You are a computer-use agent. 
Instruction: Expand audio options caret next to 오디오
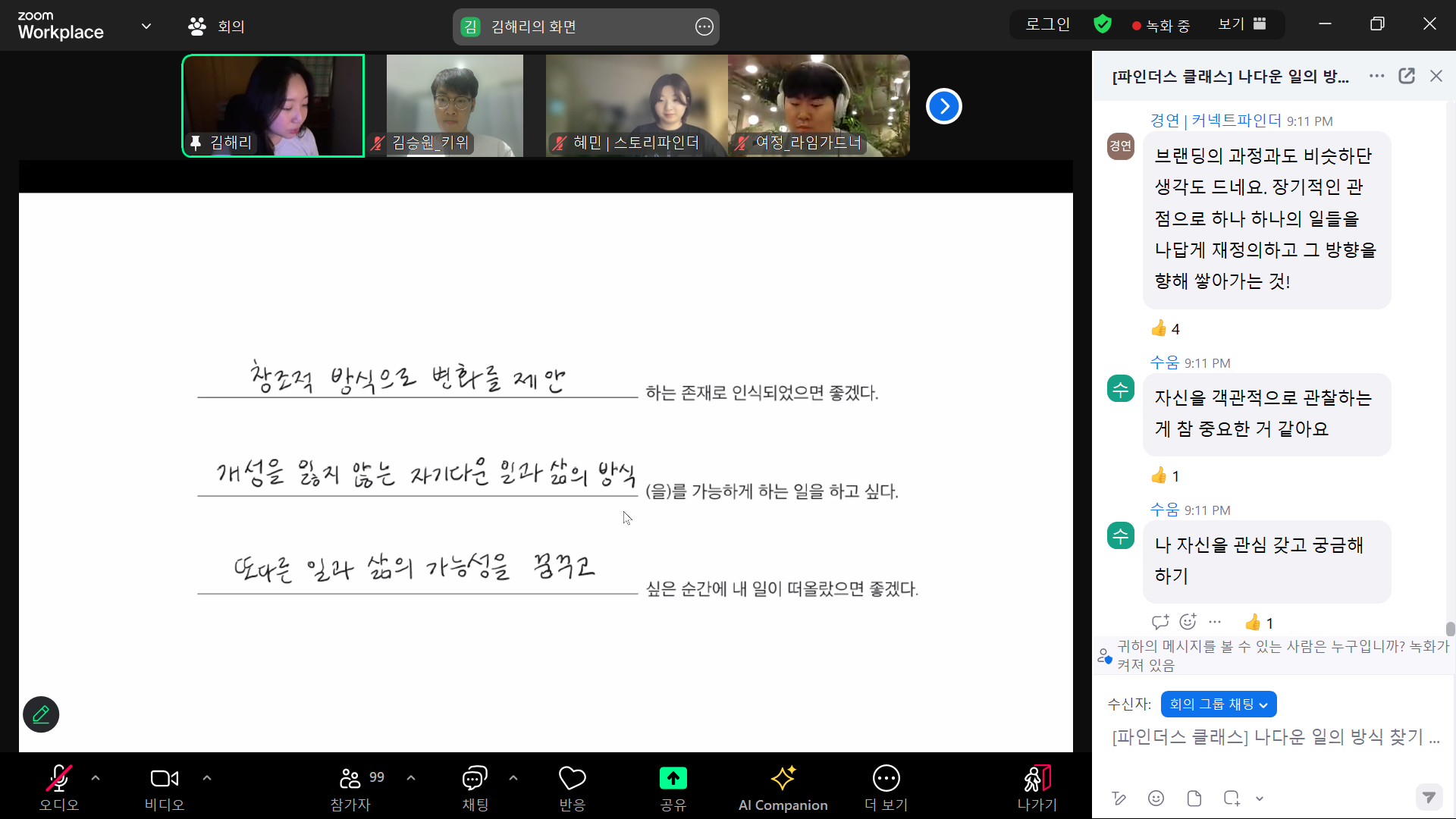96,778
